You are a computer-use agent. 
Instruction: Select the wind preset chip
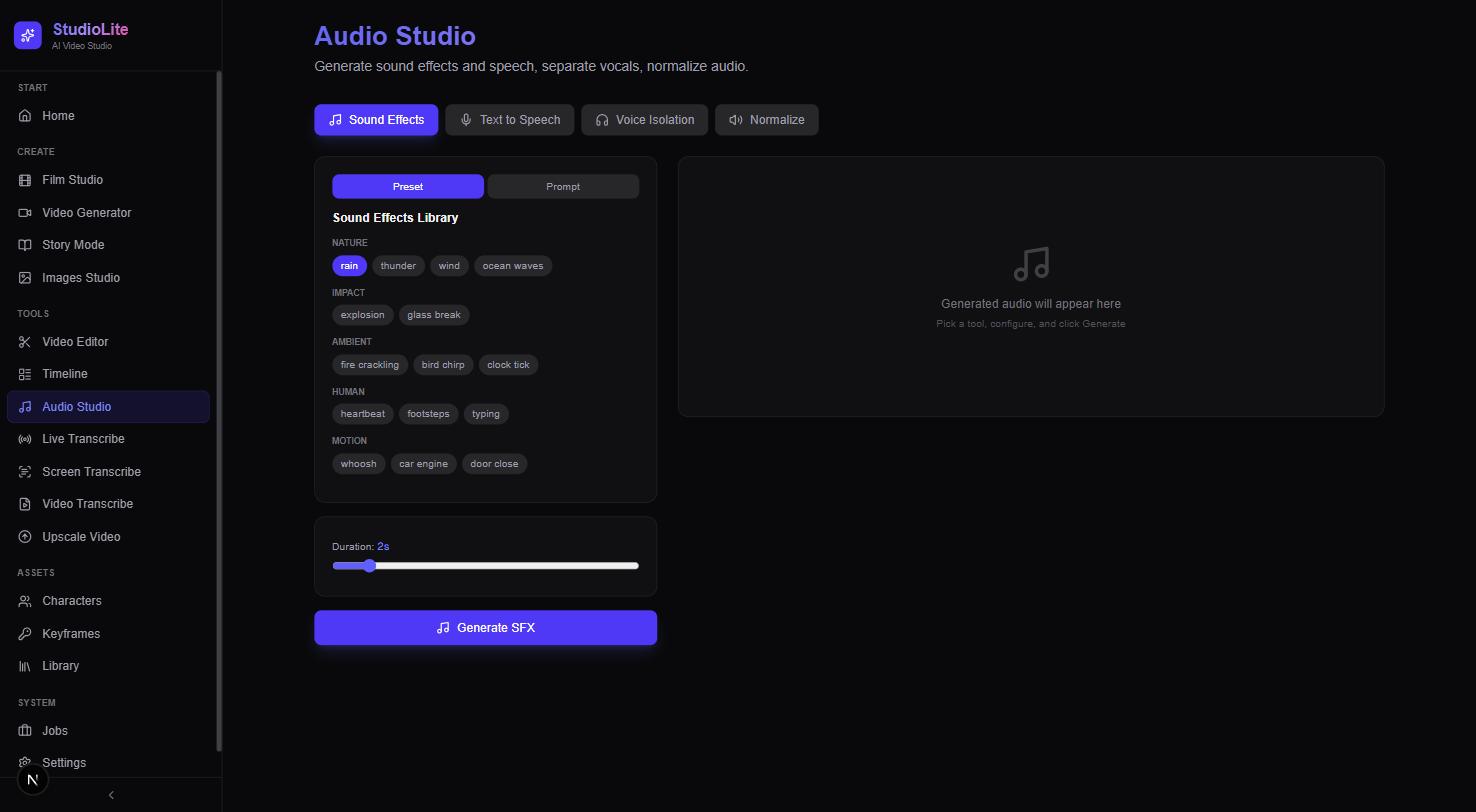point(449,266)
